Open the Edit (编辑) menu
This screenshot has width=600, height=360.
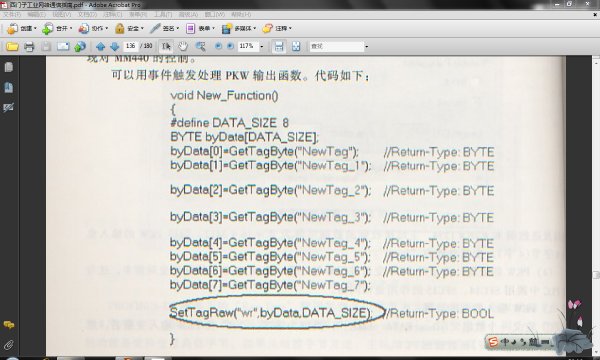pyautogui.click(x=37, y=15)
